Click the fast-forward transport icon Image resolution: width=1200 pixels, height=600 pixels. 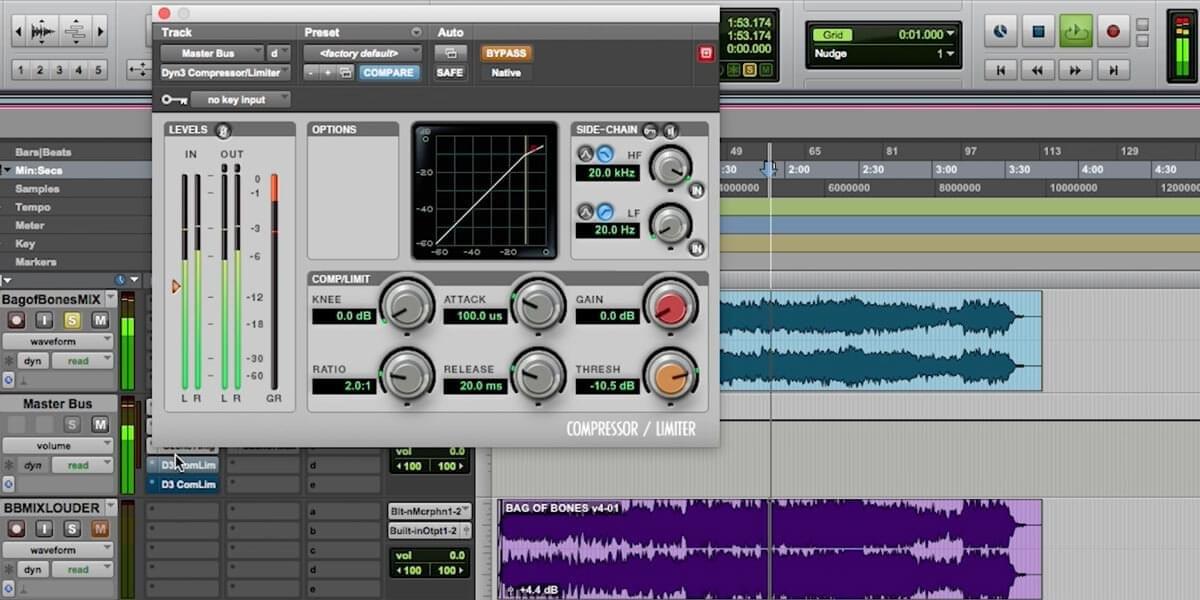pos(1077,70)
